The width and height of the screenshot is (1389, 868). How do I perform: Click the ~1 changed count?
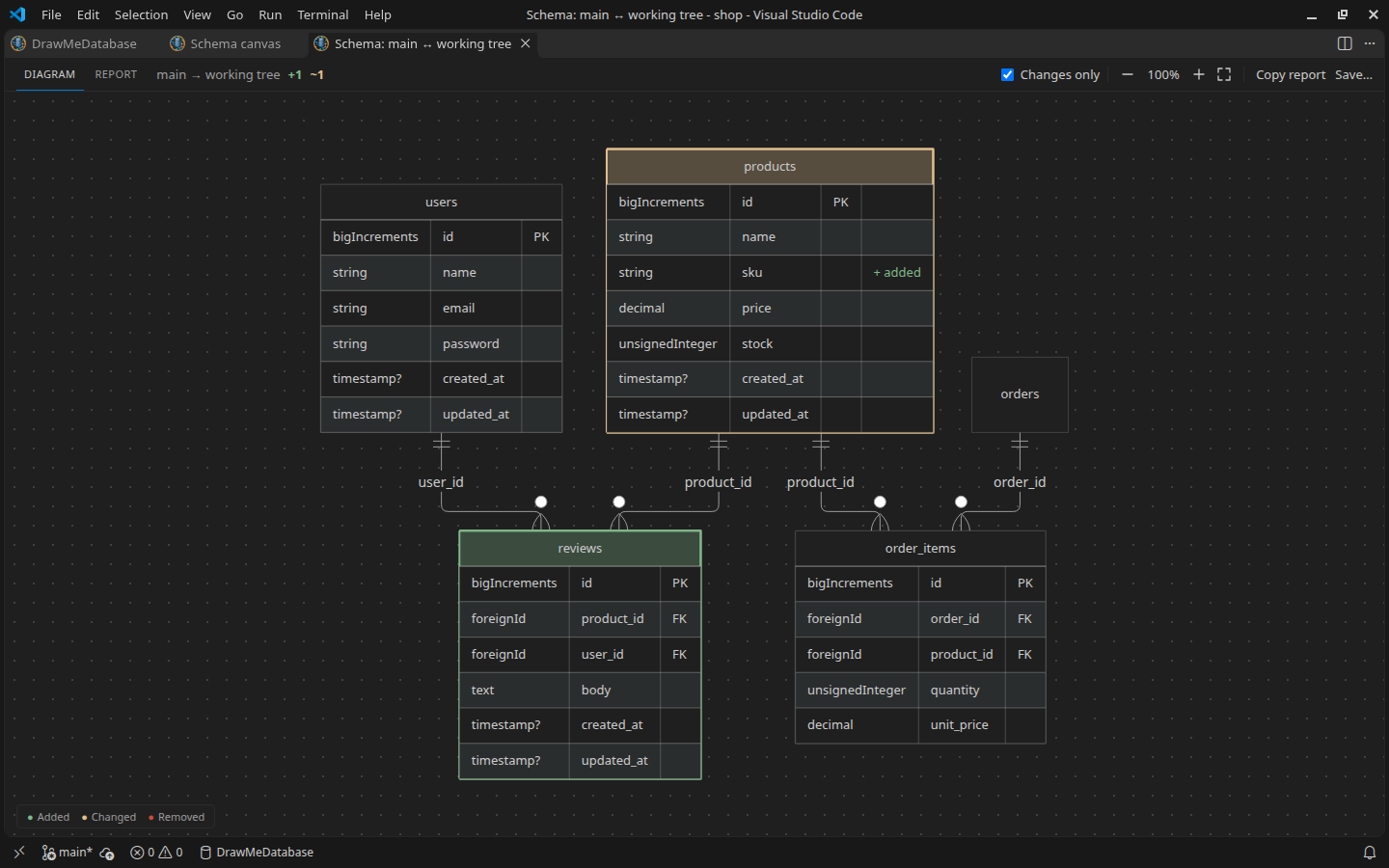[317, 74]
